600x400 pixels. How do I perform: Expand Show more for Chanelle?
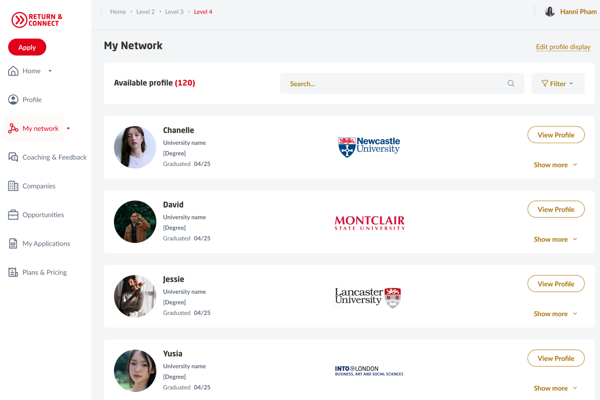coord(555,165)
